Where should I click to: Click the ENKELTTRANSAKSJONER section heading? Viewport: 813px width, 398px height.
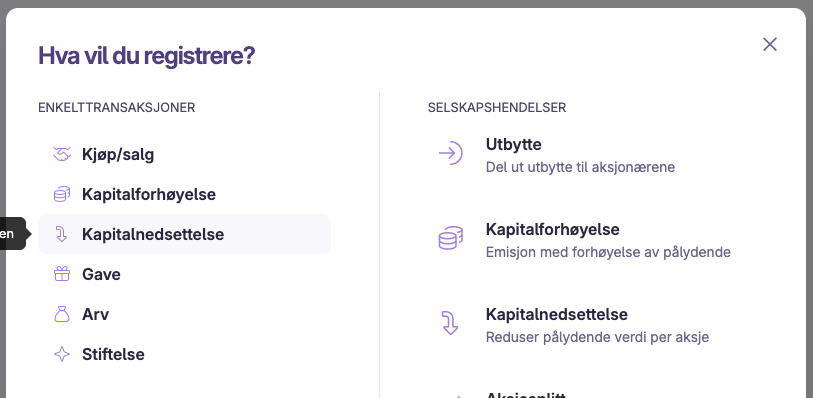pyautogui.click(x=117, y=108)
